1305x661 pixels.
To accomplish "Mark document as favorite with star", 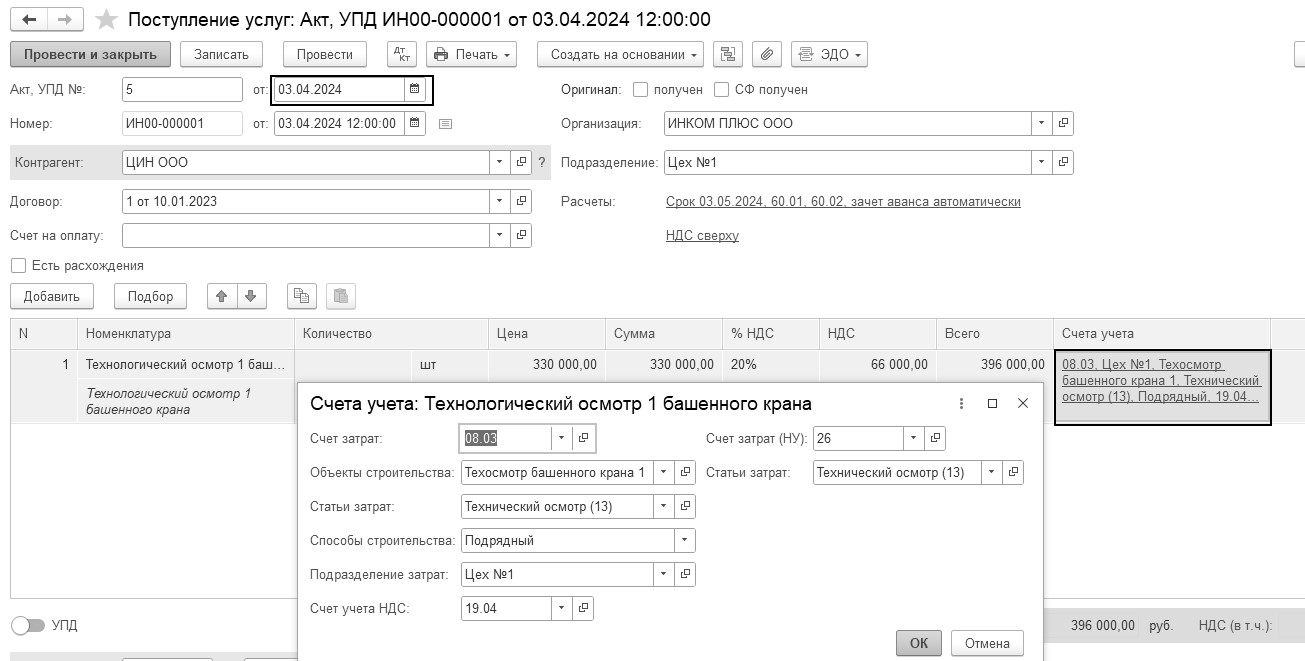I will 106,20.
